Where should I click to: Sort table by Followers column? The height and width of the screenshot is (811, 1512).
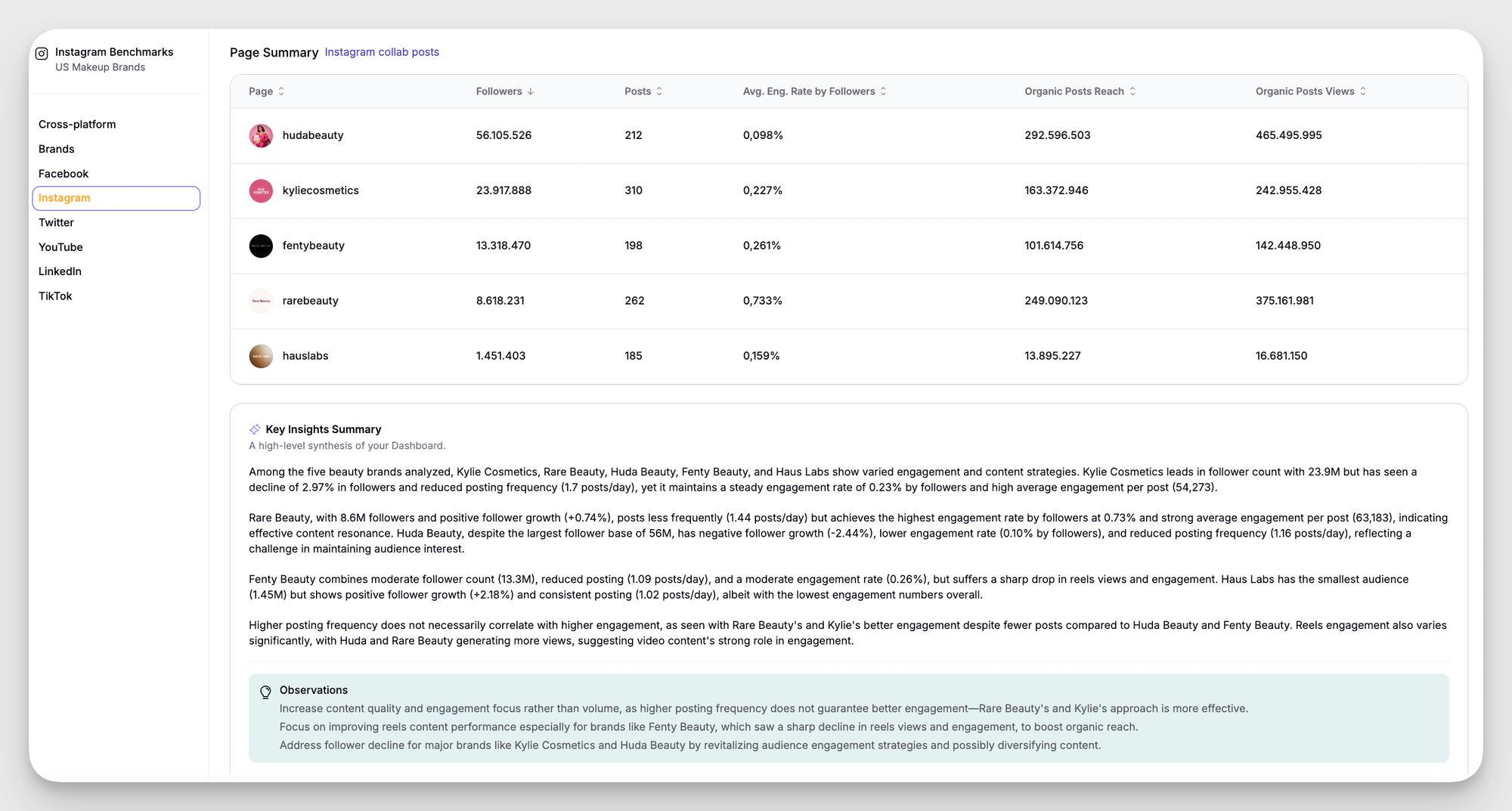point(505,91)
